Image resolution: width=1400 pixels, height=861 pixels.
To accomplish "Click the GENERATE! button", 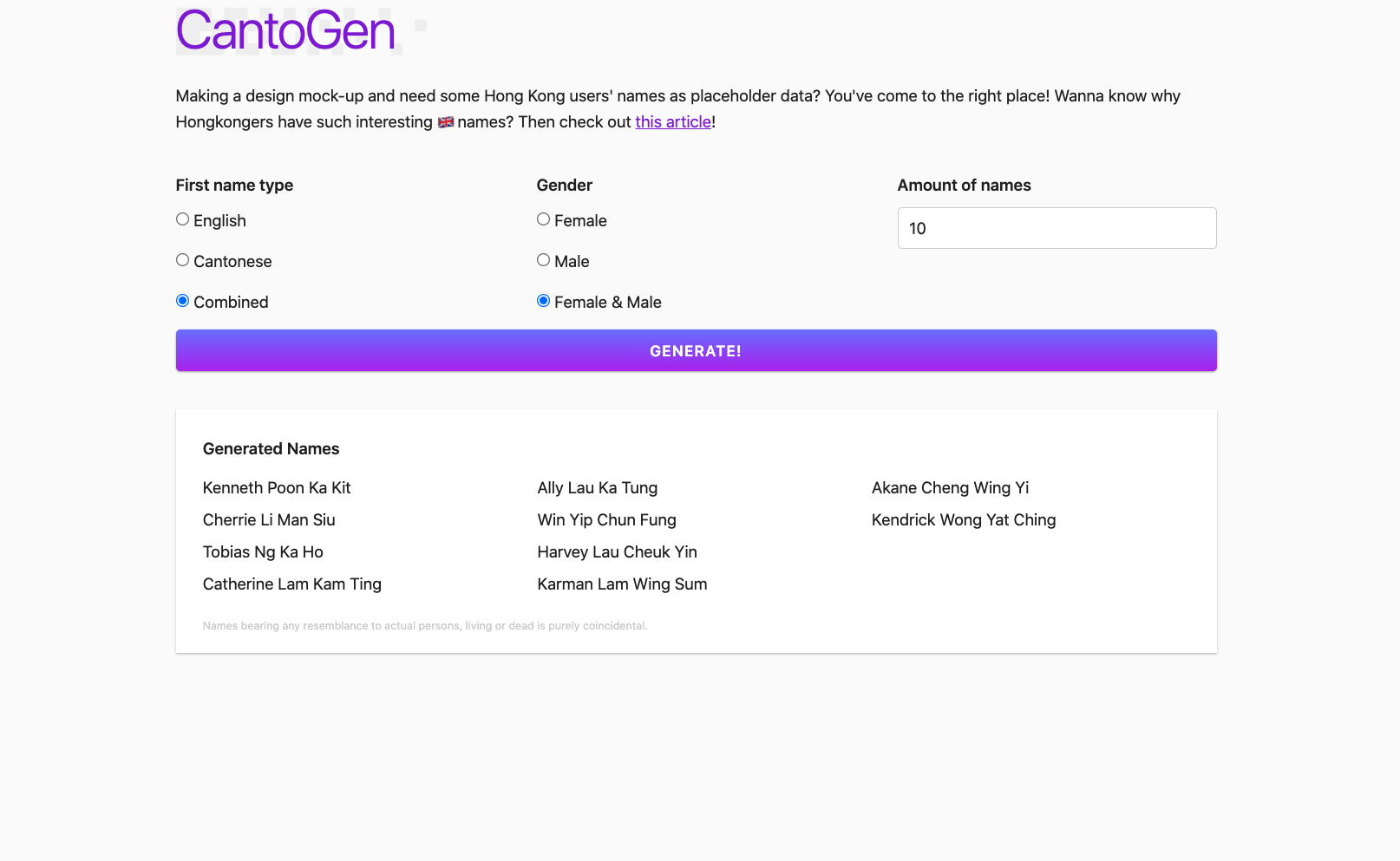I will (x=696, y=350).
